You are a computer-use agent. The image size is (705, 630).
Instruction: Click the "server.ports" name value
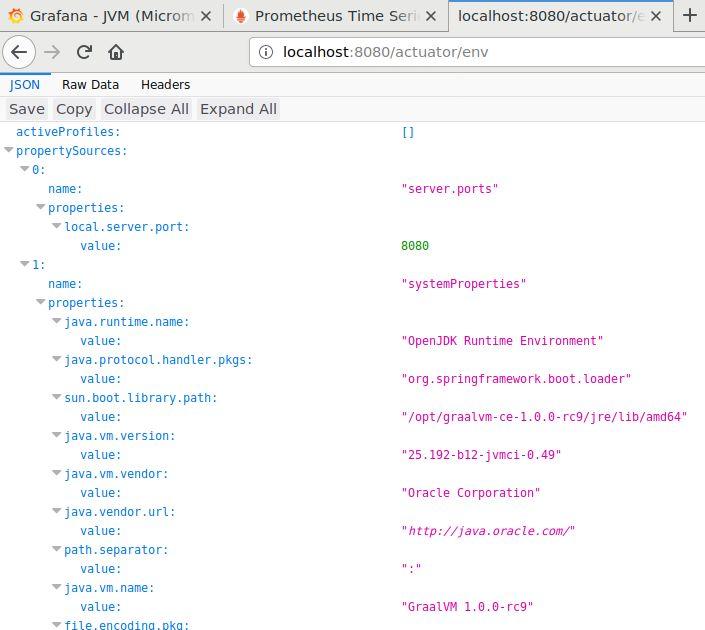[x=450, y=189]
